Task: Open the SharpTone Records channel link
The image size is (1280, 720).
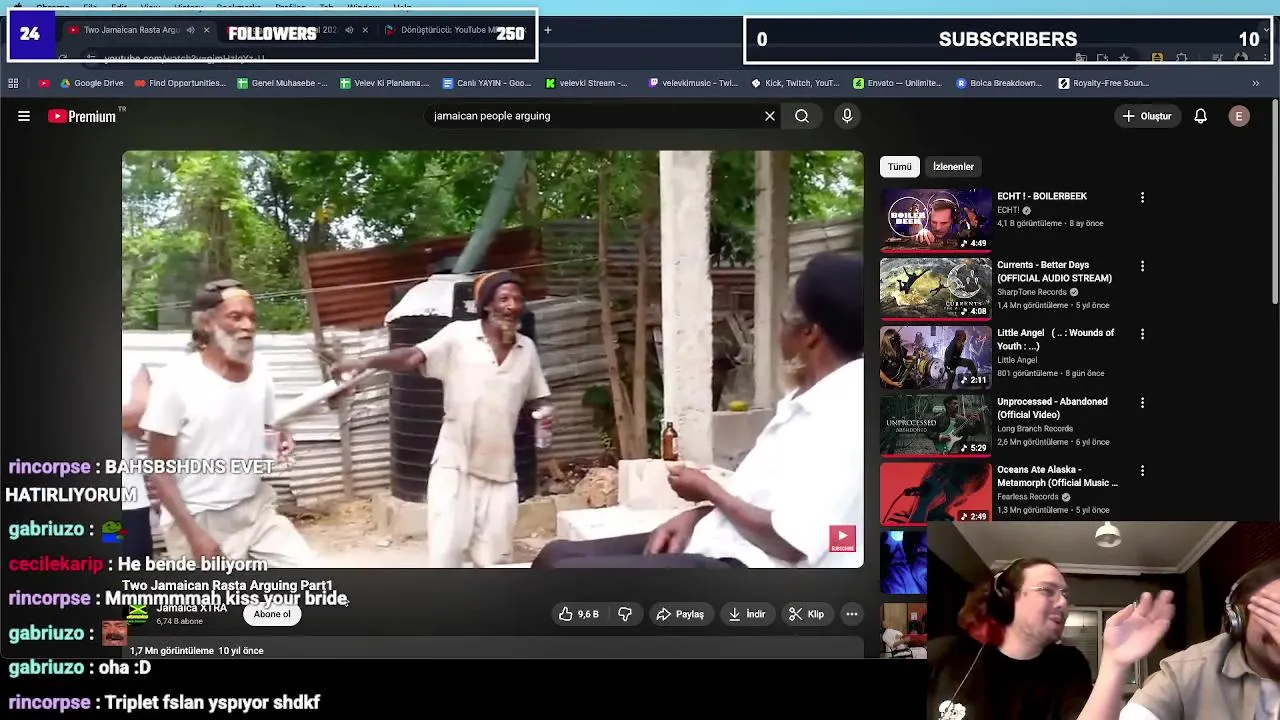Action: coord(1031,292)
